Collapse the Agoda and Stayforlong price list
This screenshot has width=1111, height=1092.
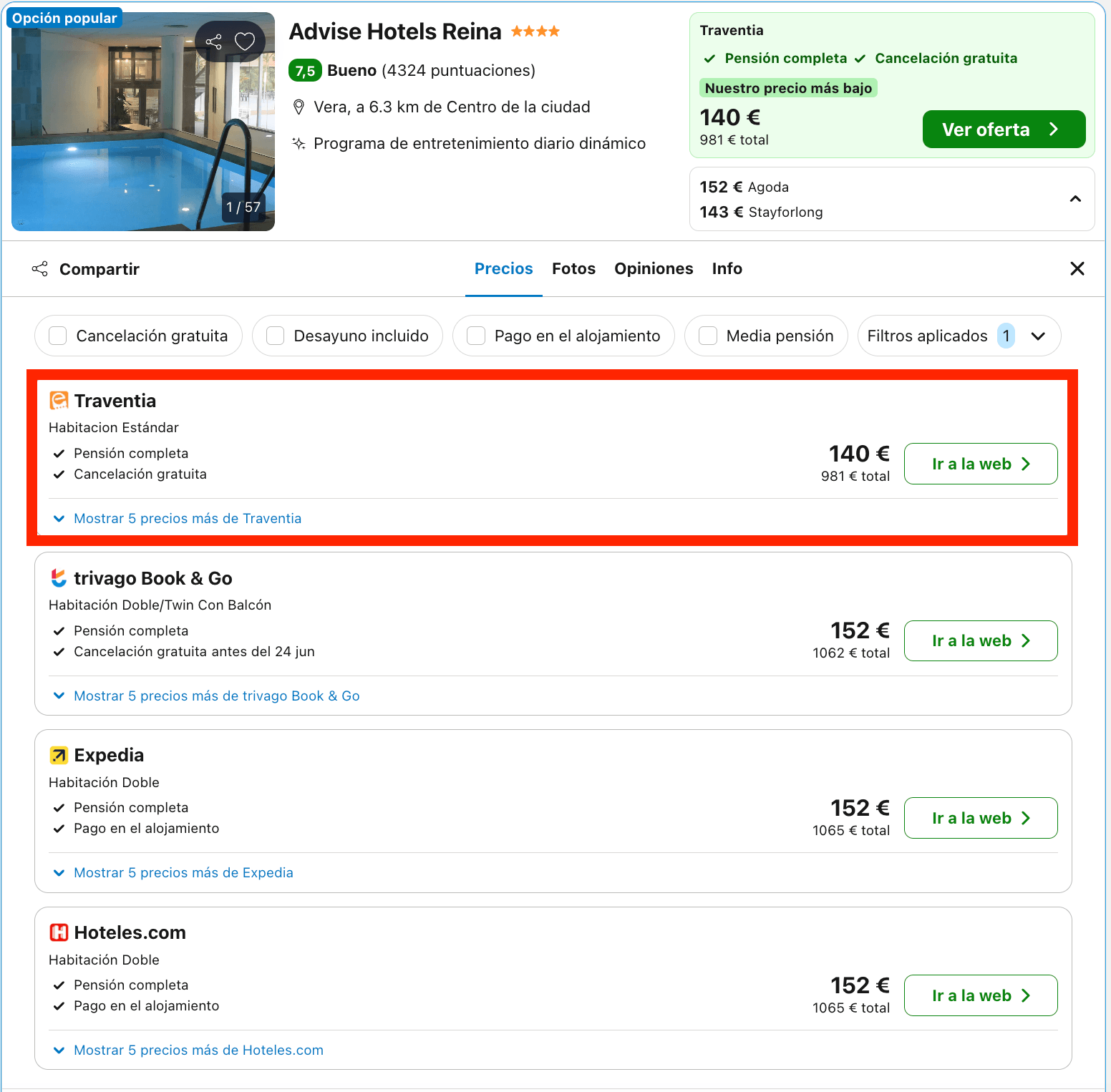[x=1075, y=199]
